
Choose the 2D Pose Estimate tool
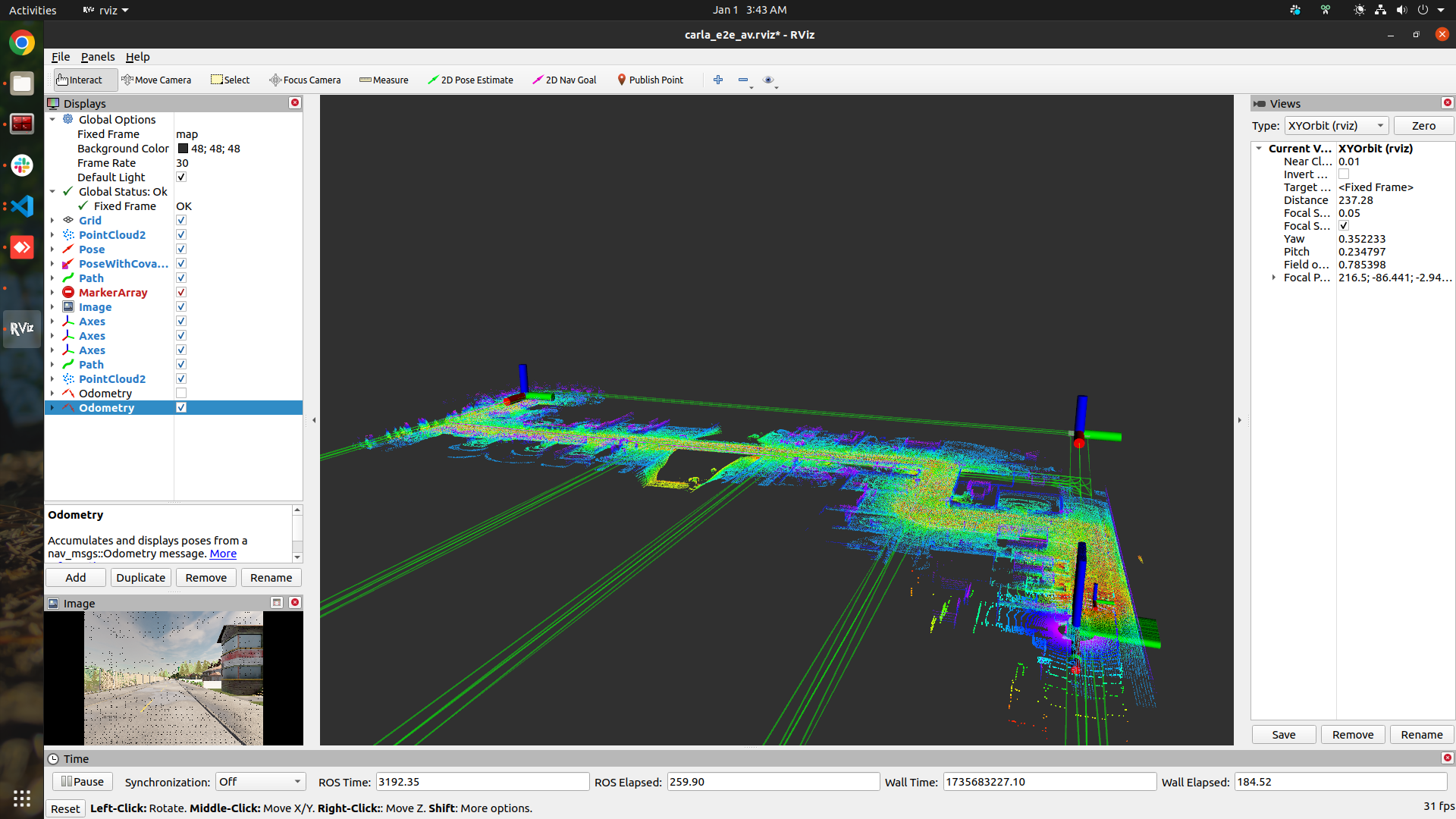(470, 80)
